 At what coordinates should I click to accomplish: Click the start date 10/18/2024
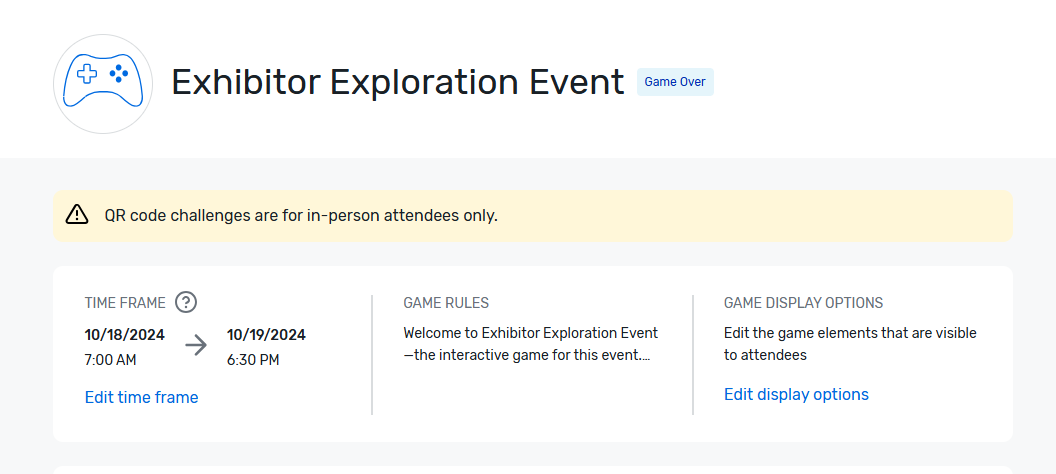[125, 335]
